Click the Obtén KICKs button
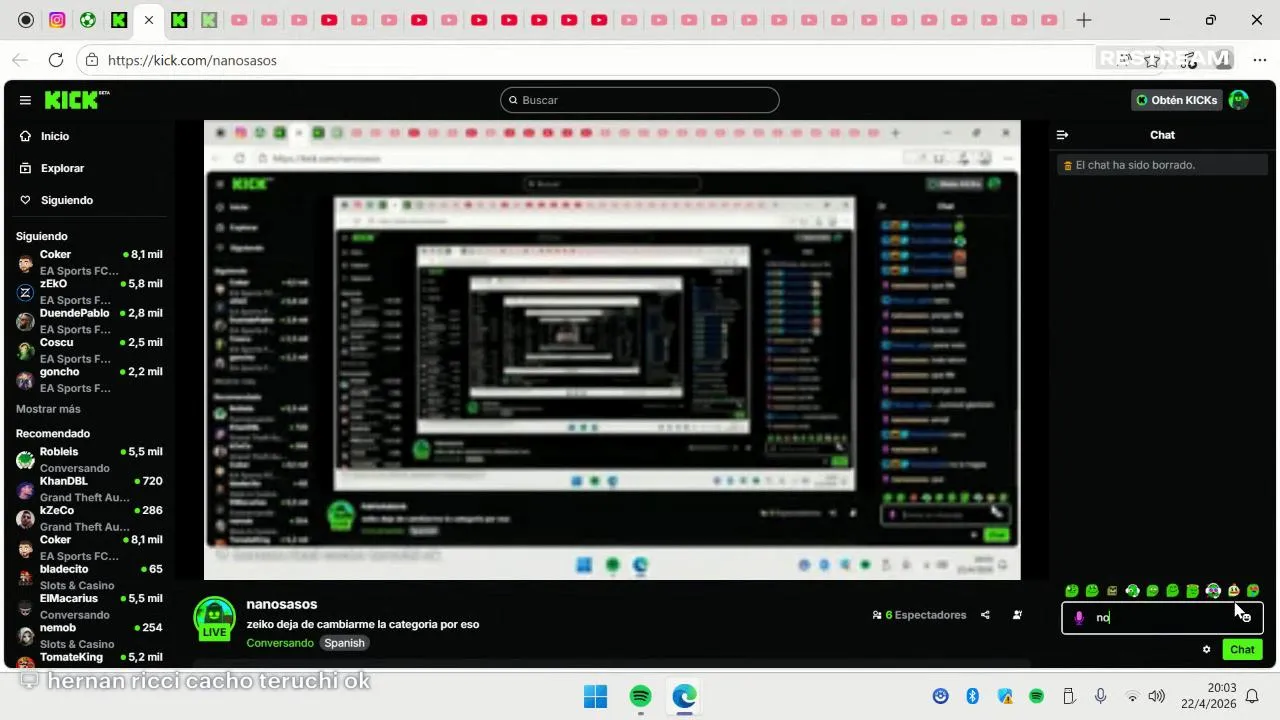 tap(1177, 100)
